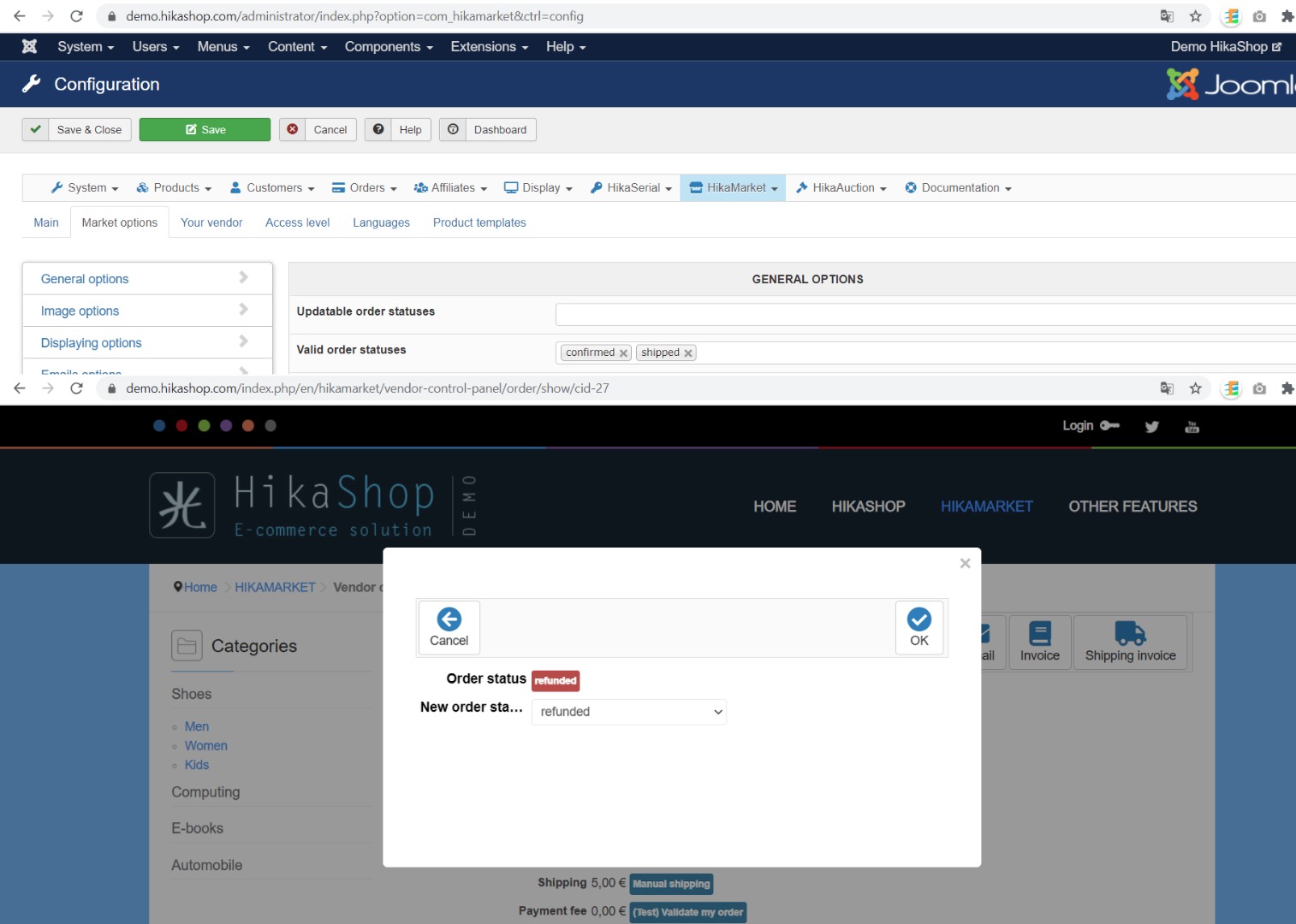Switch to the Your vendor tab
Image resolution: width=1296 pixels, height=924 pixels.
click(211, 222)
